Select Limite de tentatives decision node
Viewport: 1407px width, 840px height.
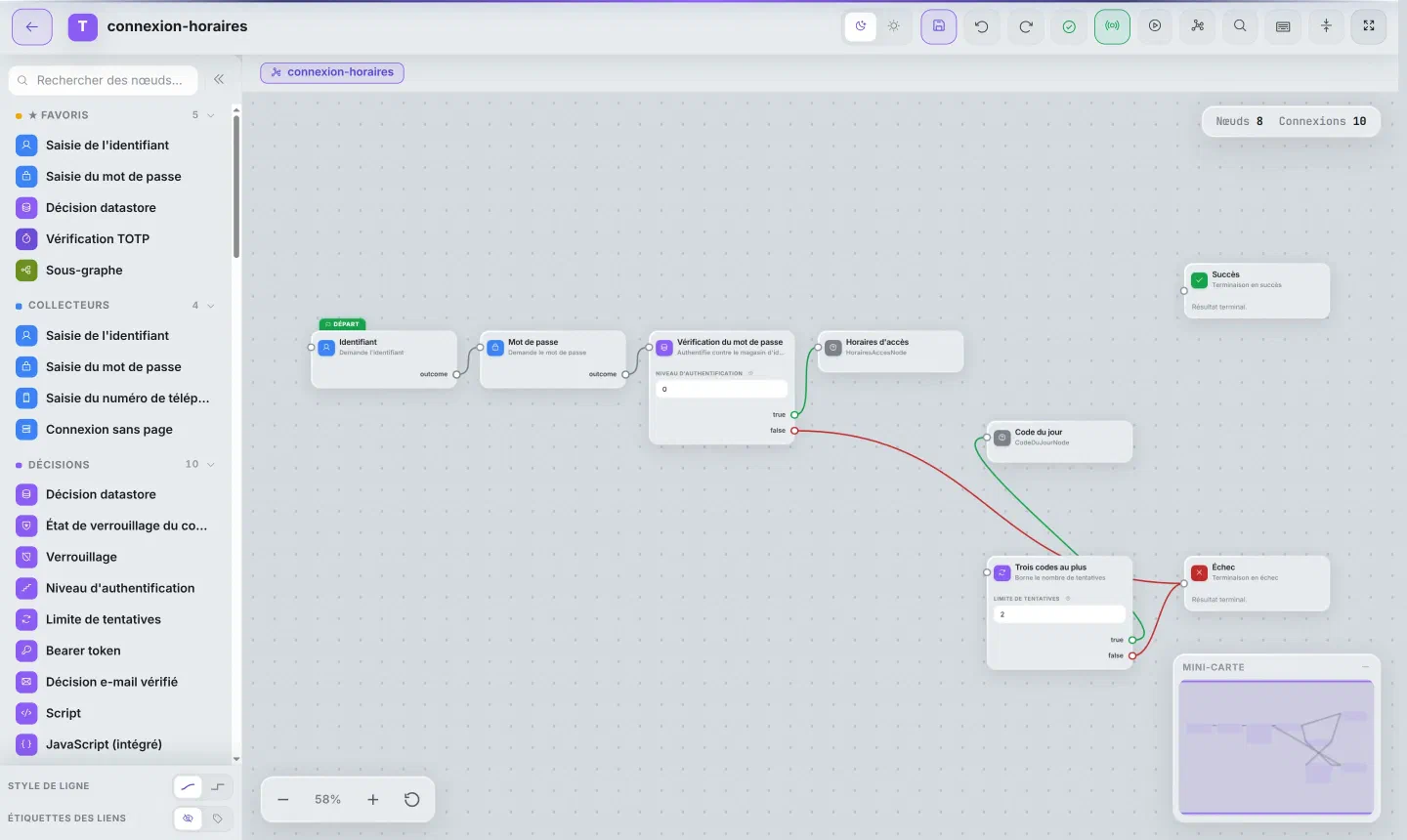115,619
